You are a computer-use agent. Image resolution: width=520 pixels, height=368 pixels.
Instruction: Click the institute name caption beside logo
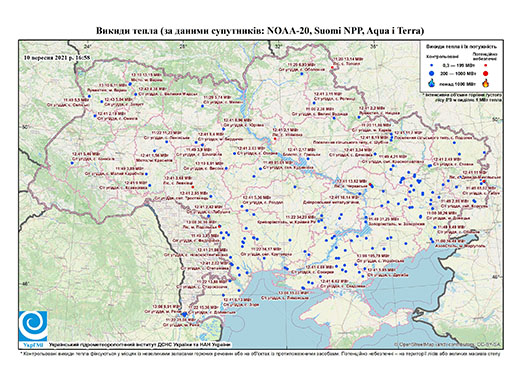(140, 345)
